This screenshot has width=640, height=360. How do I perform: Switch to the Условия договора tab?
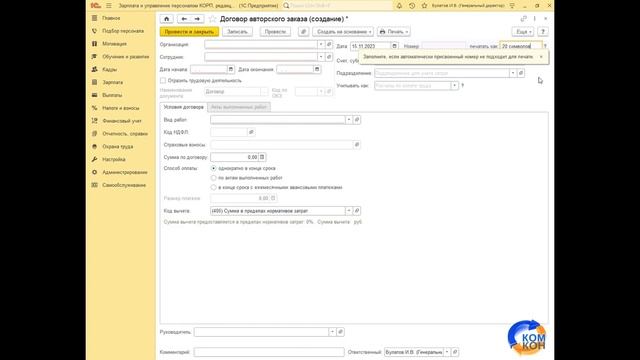pyautogui.click(x=183, y=107)
